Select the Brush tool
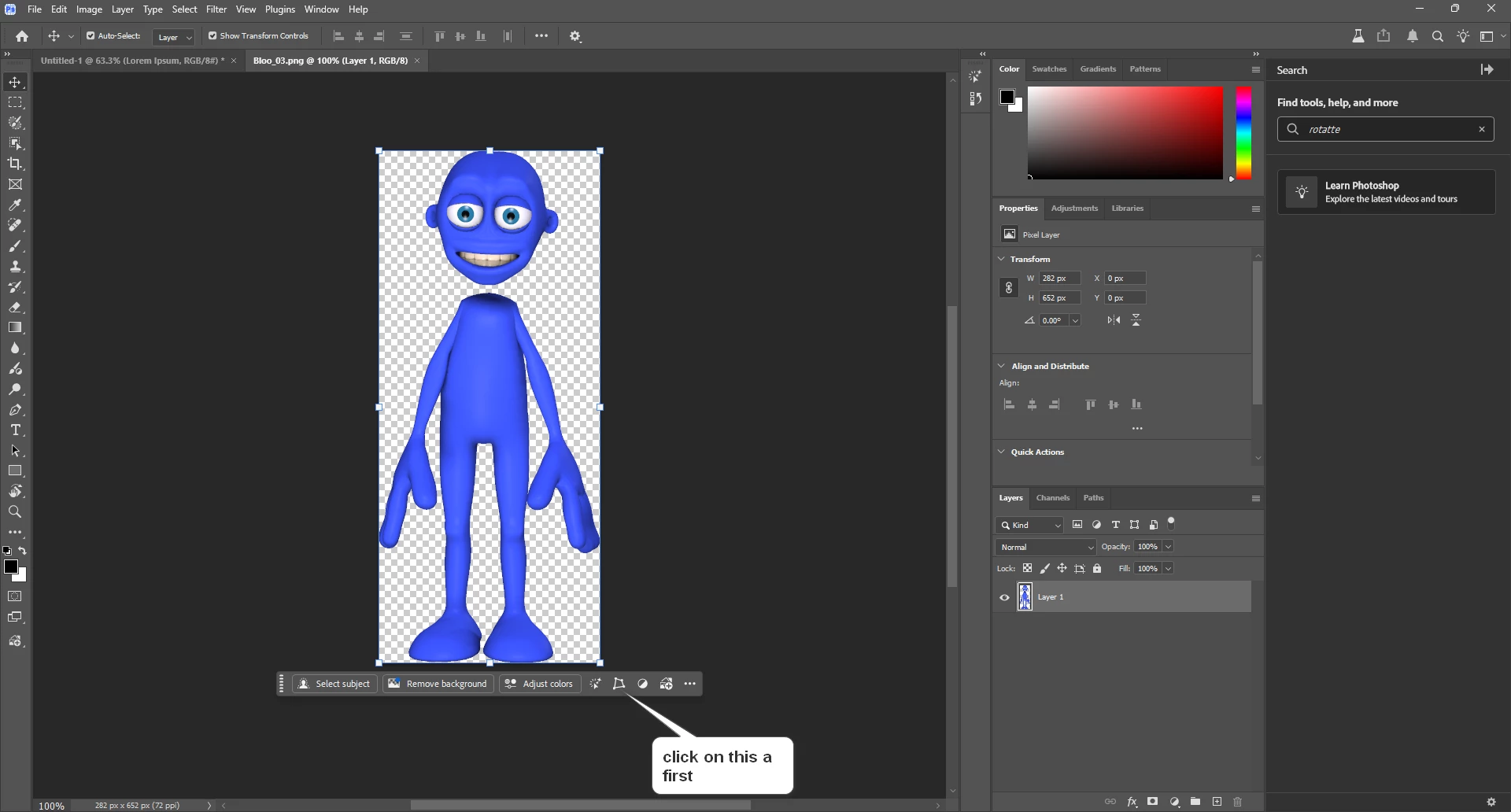The width and height of the screenshot is (1511, 812). coord(15,246)
